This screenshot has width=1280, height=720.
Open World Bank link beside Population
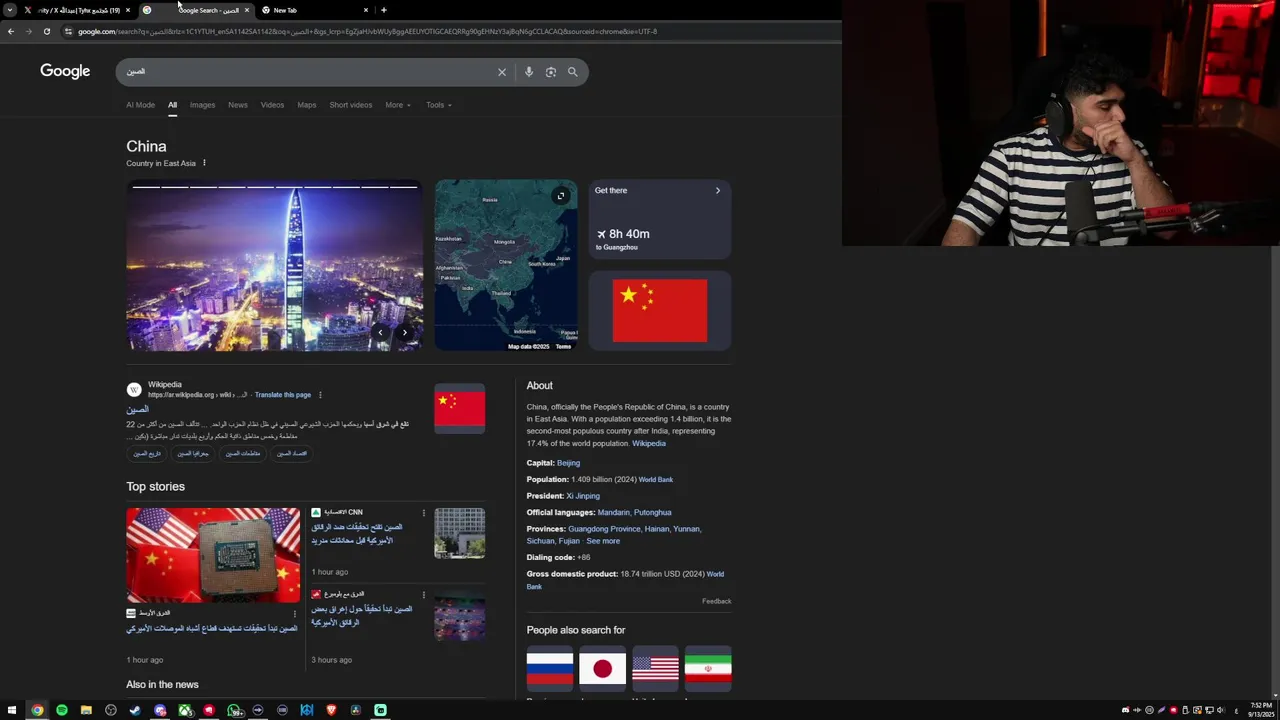coord(656,480)
